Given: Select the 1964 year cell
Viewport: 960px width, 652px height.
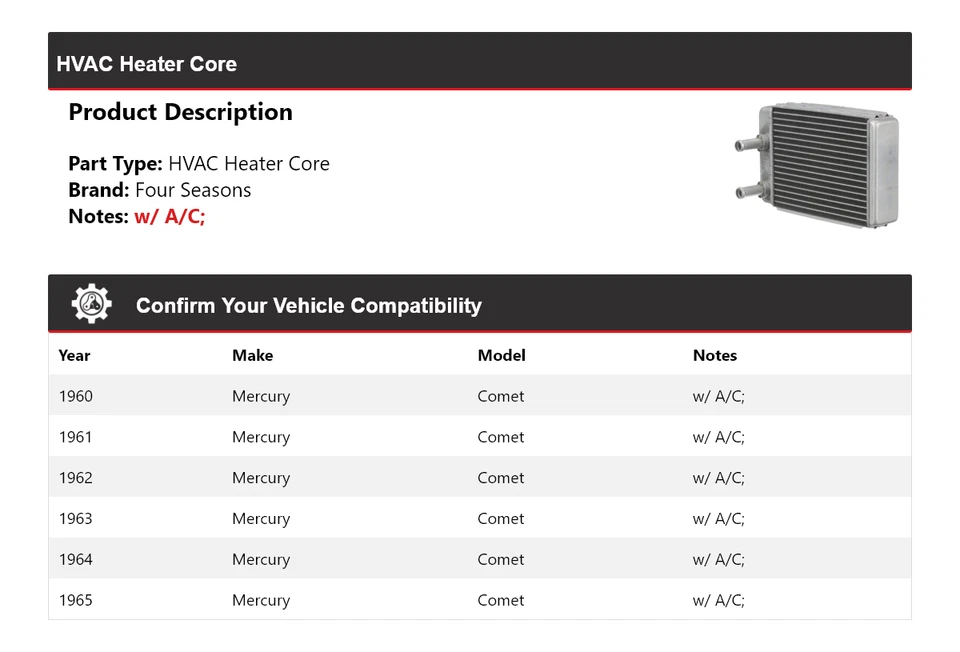Looking at the screenshot, I should [76, 560].
